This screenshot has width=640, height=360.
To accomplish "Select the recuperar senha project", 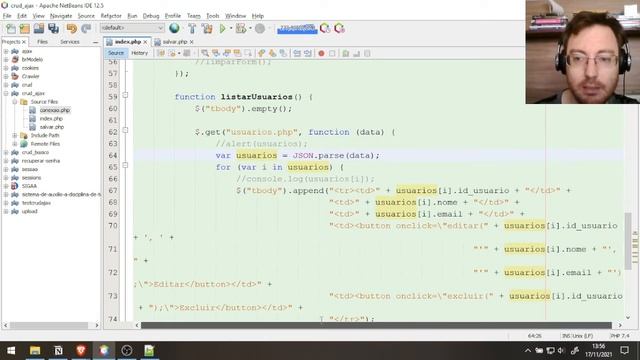I will point(41,161).
